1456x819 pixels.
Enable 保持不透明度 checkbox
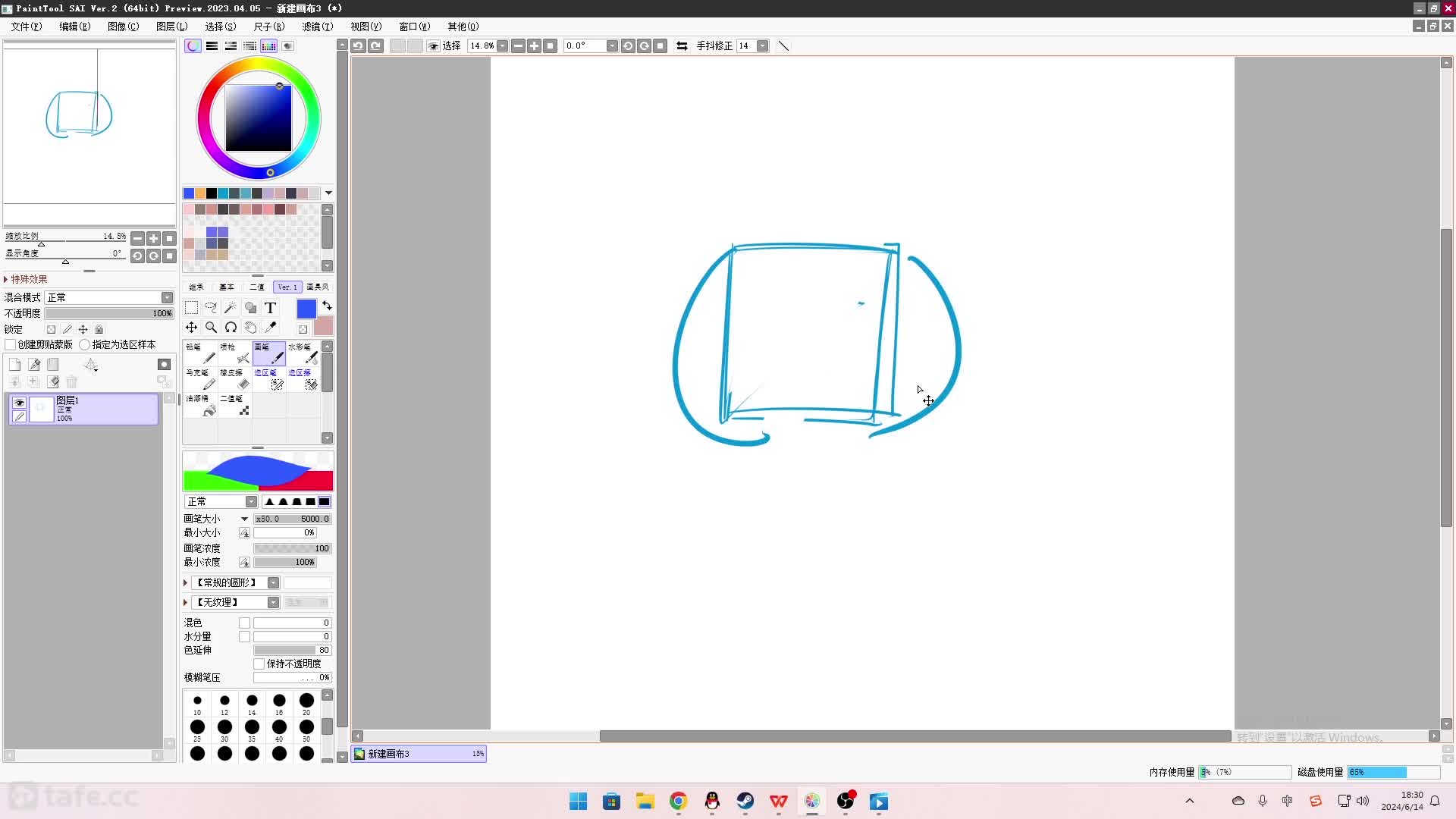(x=259, y=664)
